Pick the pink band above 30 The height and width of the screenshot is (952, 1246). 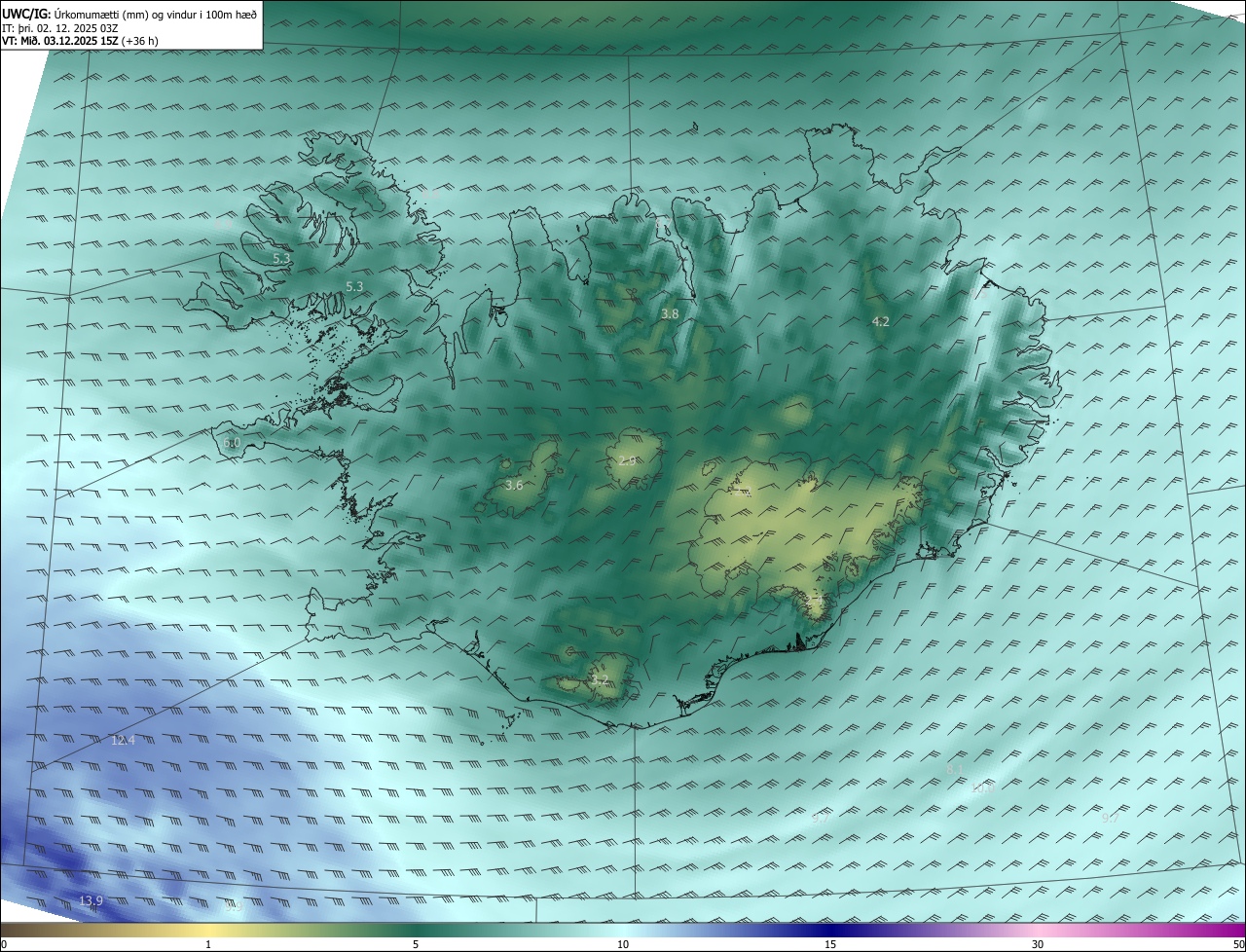pos(1038,930)
